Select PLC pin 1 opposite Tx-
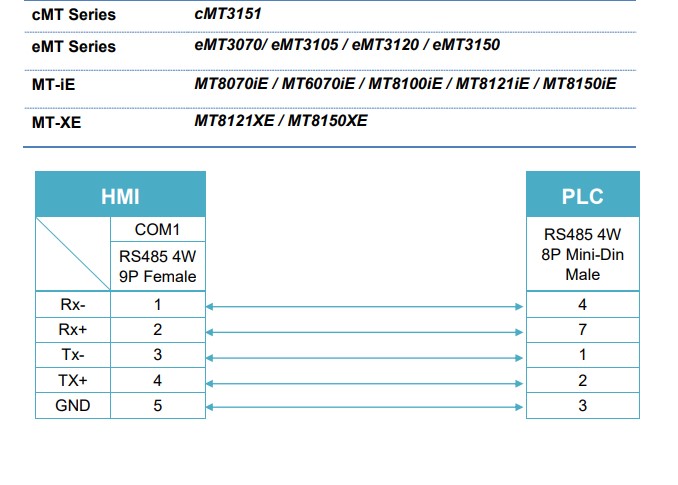 [582, 355]
